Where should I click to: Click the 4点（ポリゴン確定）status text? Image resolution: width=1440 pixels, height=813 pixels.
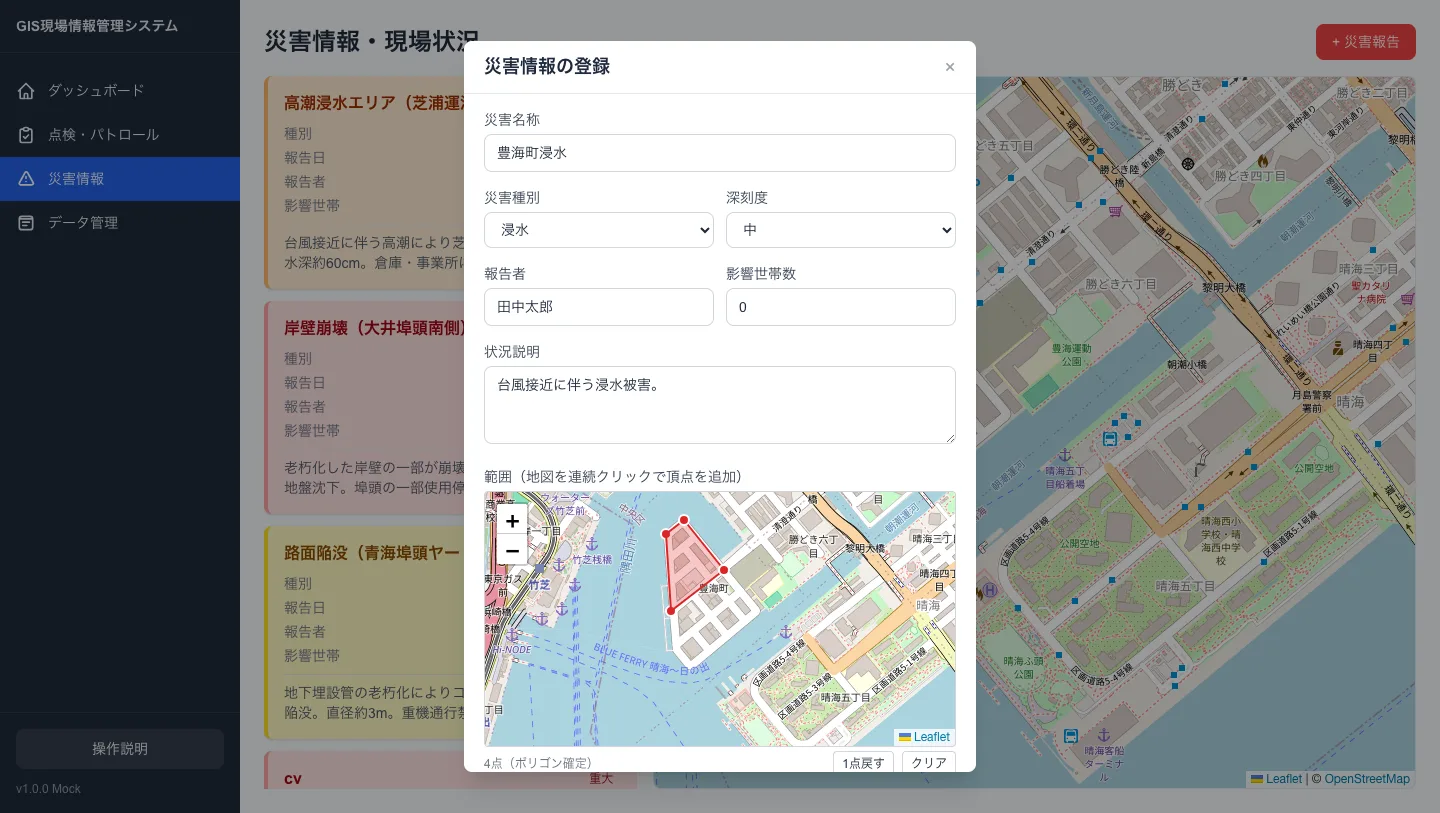click(x=538, y=763)
